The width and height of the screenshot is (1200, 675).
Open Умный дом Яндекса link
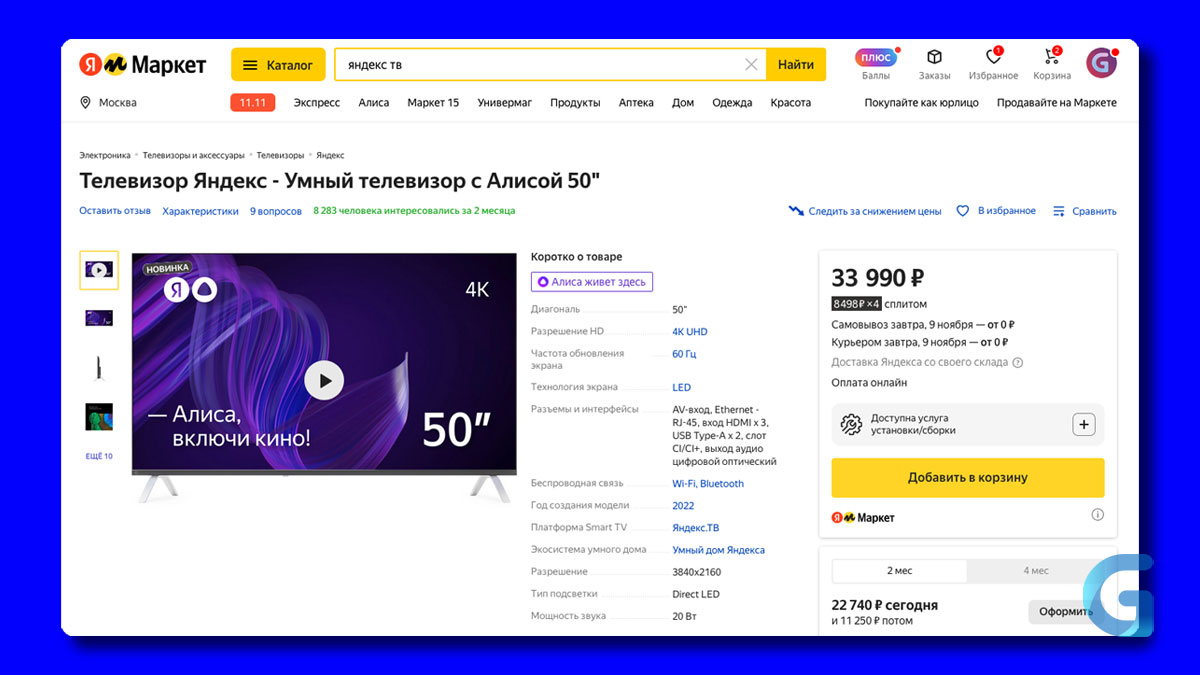[718, 550]
